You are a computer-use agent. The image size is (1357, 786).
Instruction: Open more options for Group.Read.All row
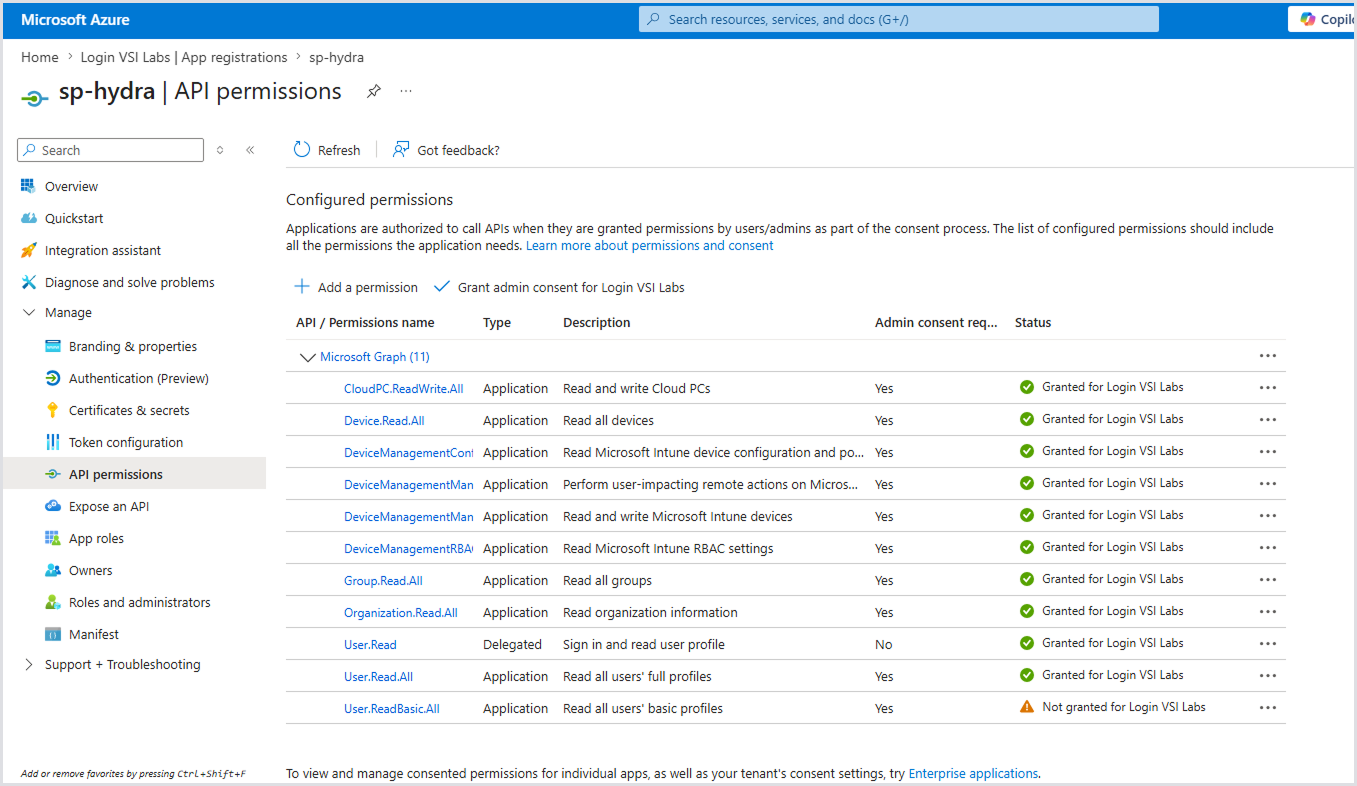tap(1268, 580)
